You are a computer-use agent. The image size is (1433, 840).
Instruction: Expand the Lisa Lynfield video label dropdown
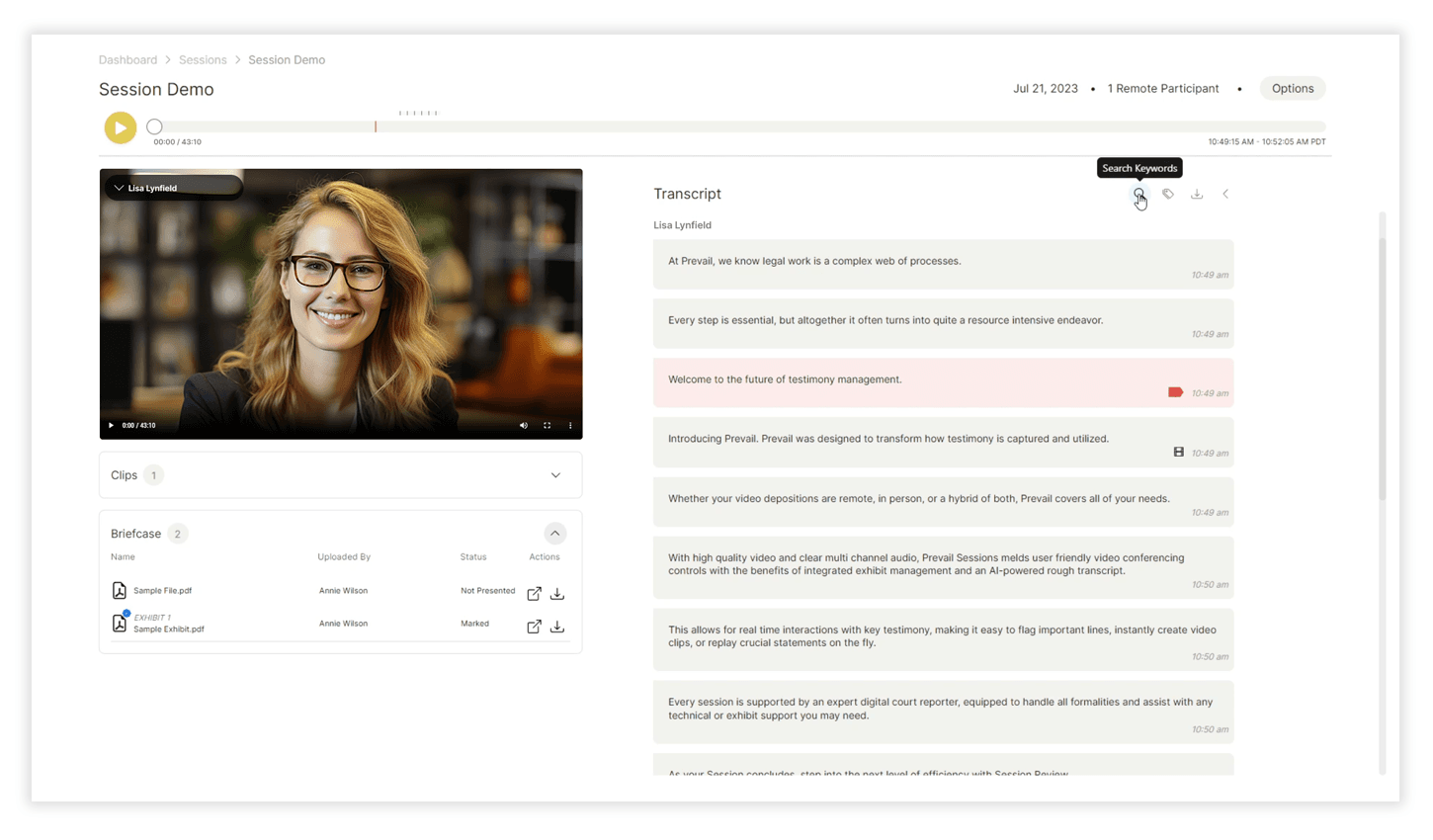coord(119,188)
